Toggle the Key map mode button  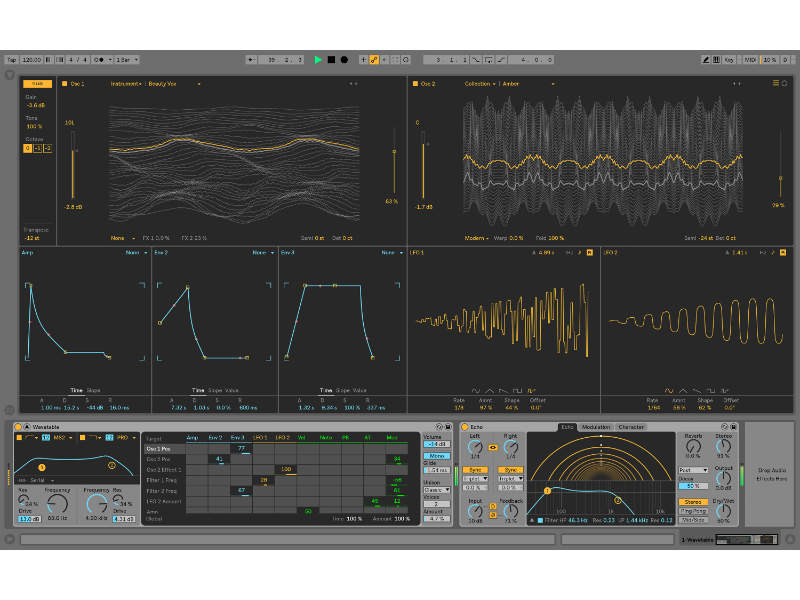(729, 60)
